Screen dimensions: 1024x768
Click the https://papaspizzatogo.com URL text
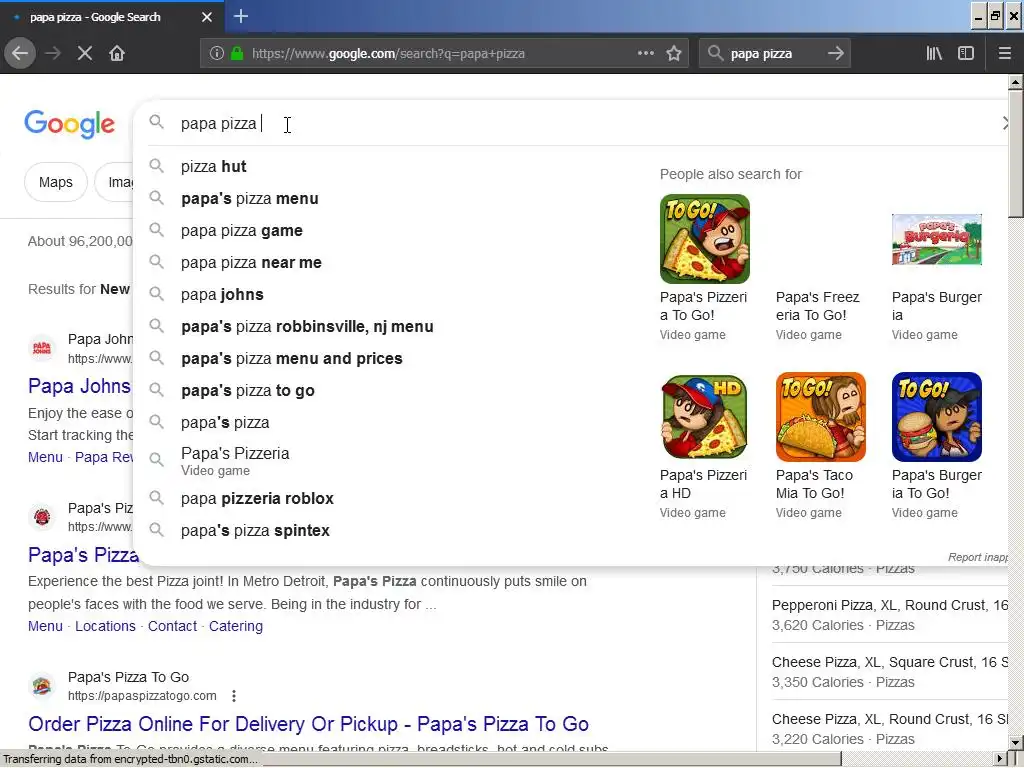tap(142, 696)
